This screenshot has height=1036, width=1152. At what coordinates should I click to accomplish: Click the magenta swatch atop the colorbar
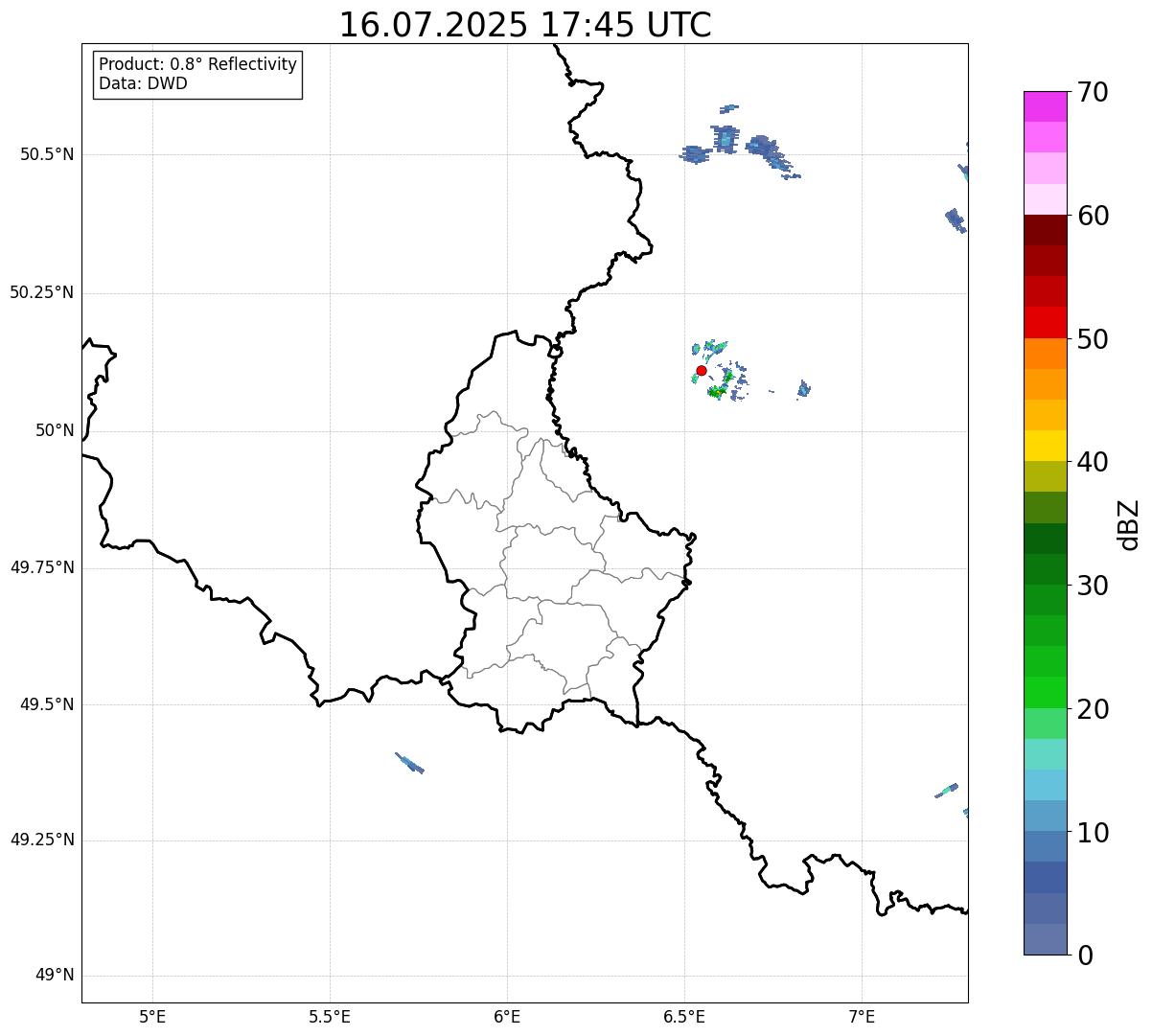click(1046, 106)
